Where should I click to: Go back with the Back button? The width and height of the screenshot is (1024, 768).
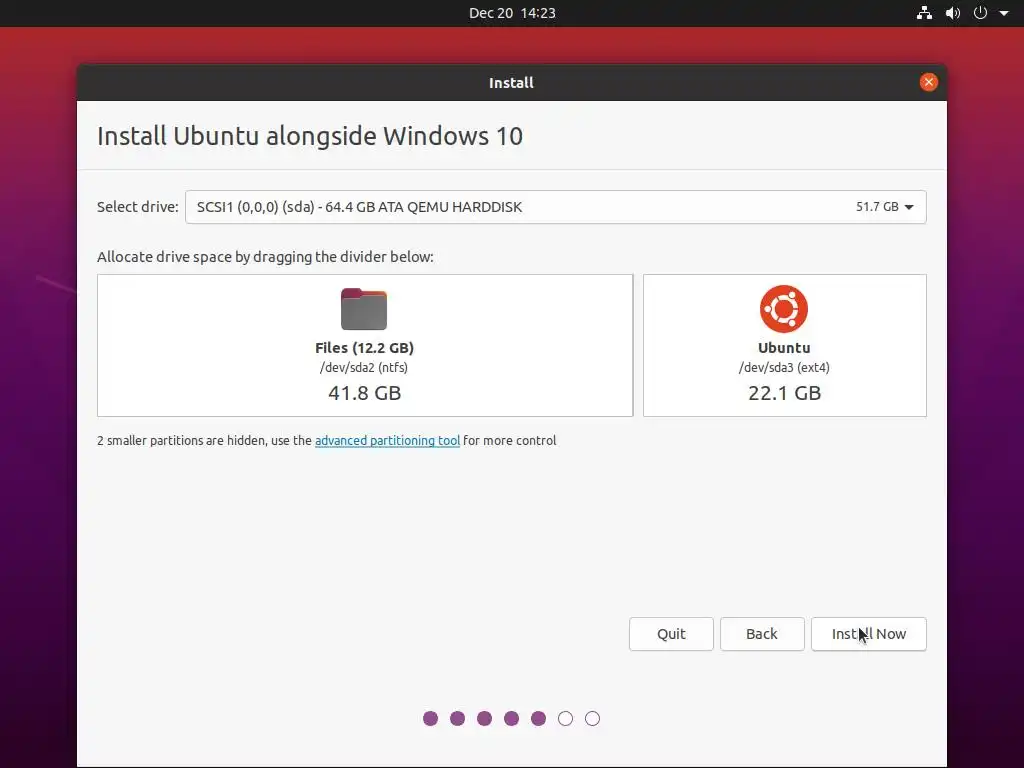[x=762, y=634]
